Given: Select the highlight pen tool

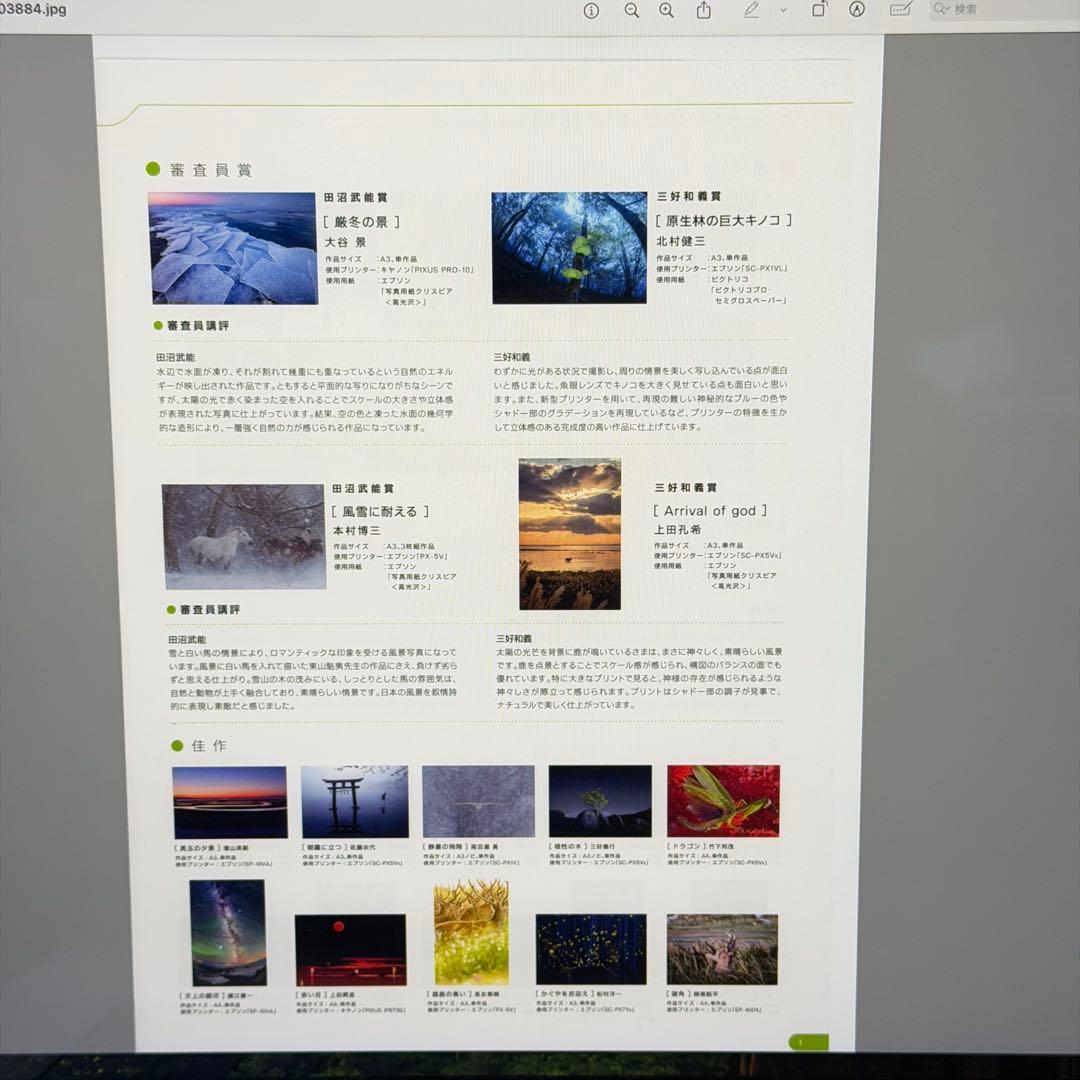Looking at the screenshot, I should 751,10.
